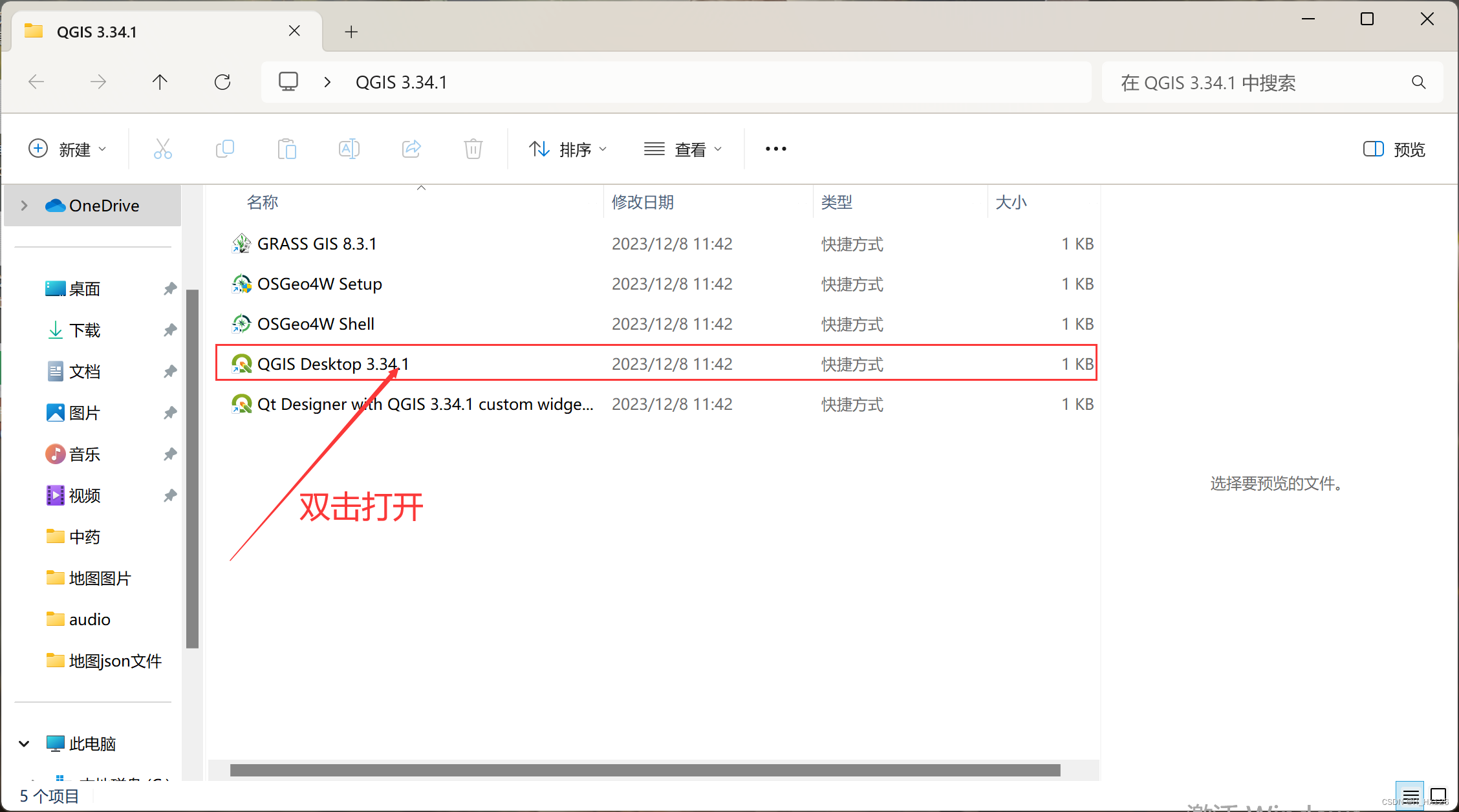Click the horizontal scrollbar in file list
Viewport: 1459px width, 812px height.
click(645, 770)
